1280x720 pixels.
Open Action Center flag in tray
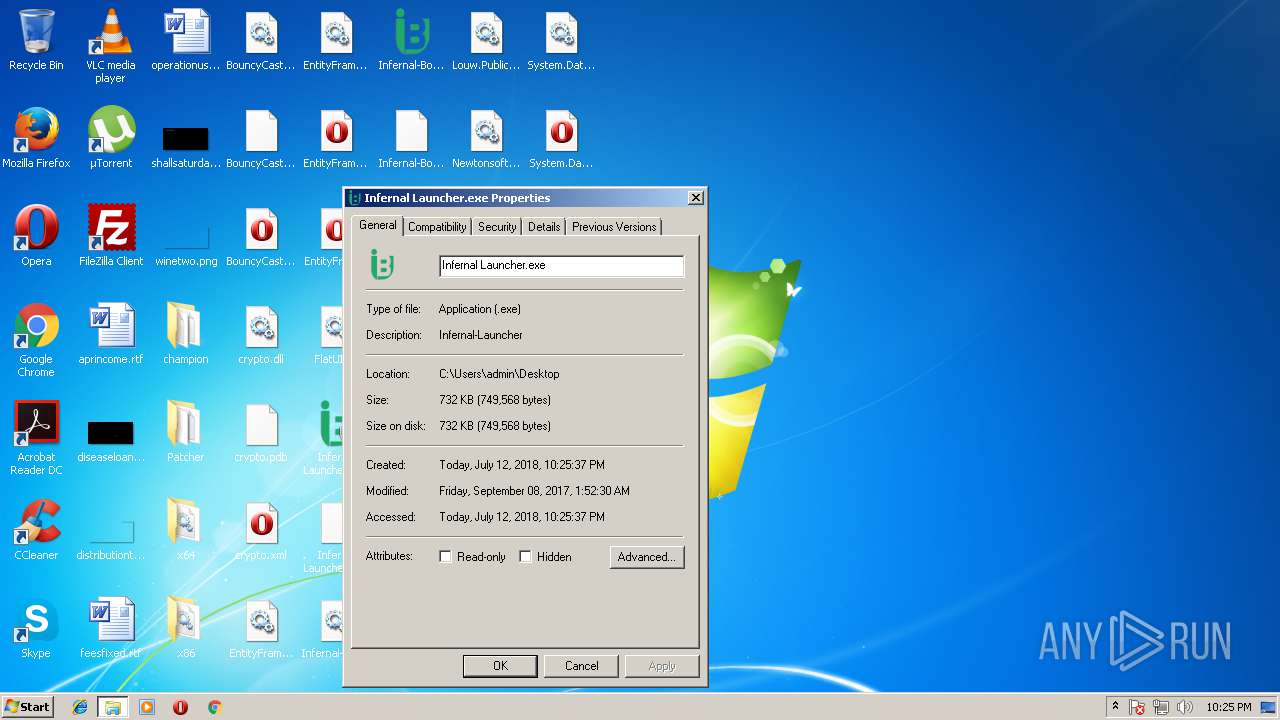point(1138,707)
